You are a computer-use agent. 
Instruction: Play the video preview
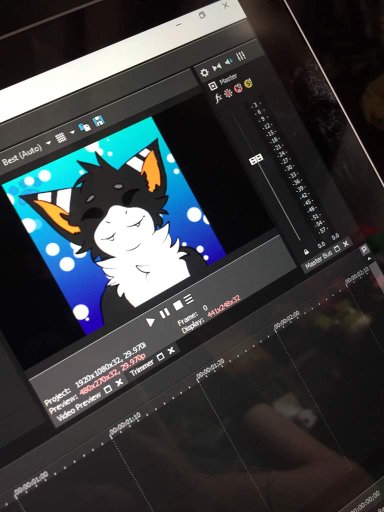coord(150,322)
